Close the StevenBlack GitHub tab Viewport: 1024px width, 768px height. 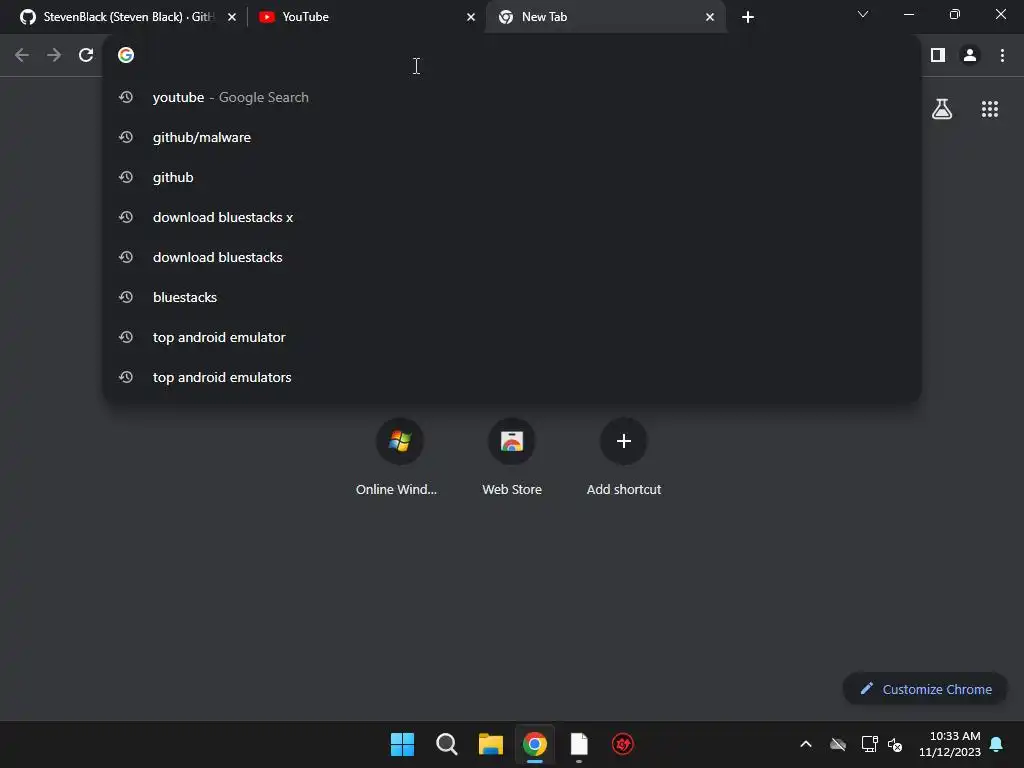point(232,17)
